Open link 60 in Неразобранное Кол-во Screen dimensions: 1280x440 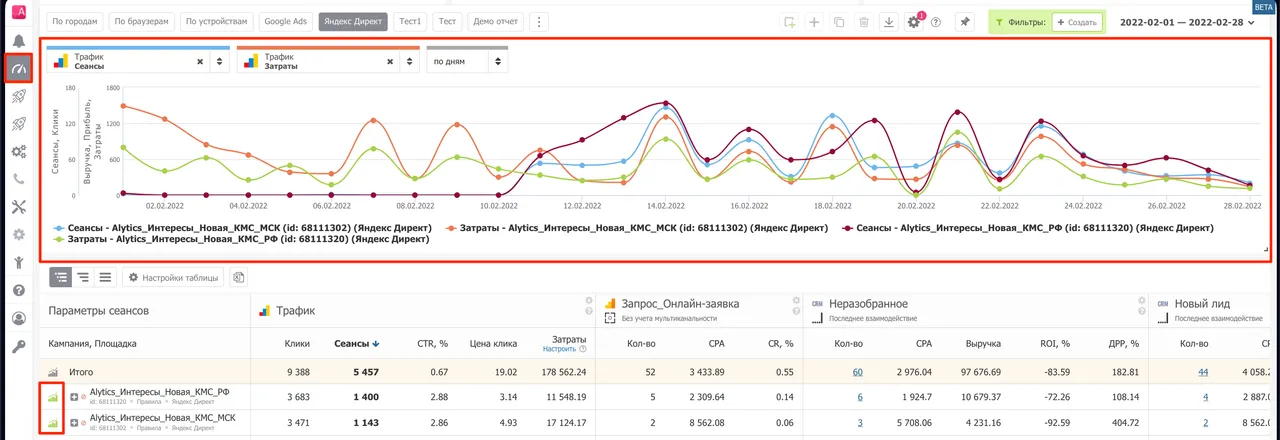tap(858, 372)
